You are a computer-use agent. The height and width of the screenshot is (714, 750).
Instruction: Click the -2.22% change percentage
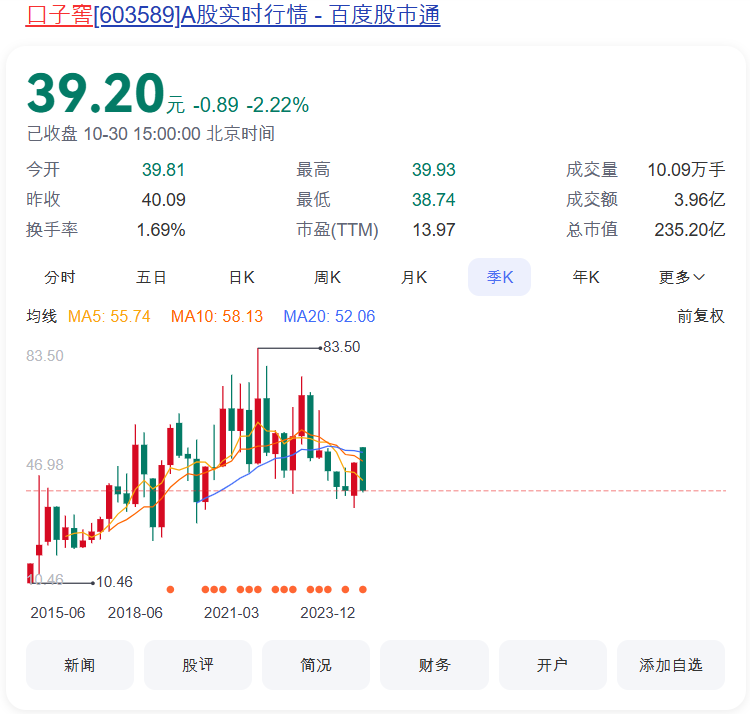pos(277,105)
